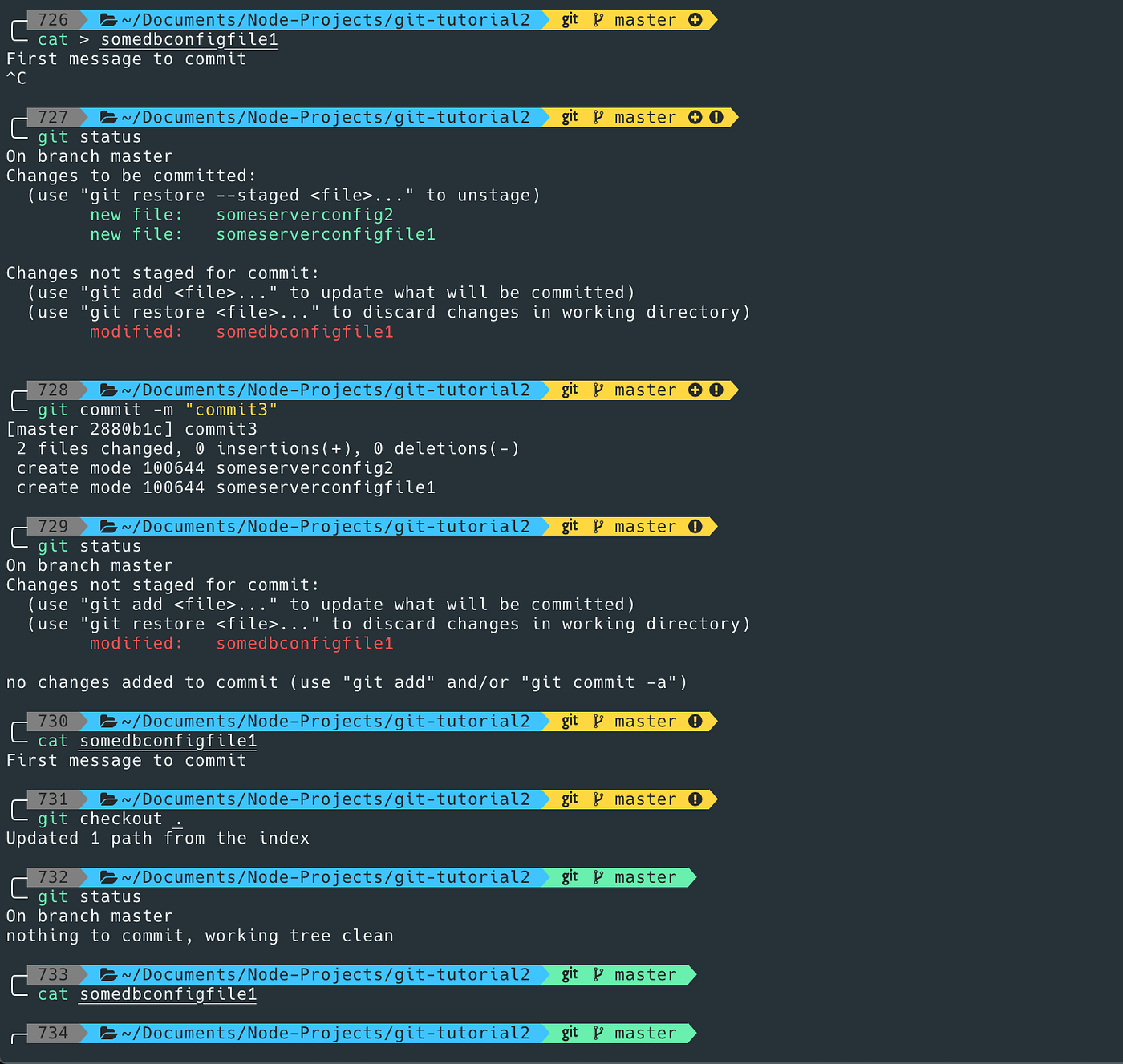Screen dimensions: 1123x1064
Task: Click the folder icon in prompt 730
Action: 109,722
